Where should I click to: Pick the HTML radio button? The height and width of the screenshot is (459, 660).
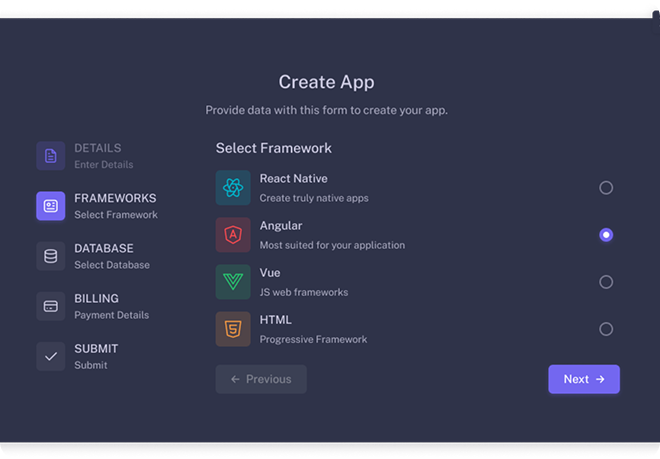pos(606,329)
